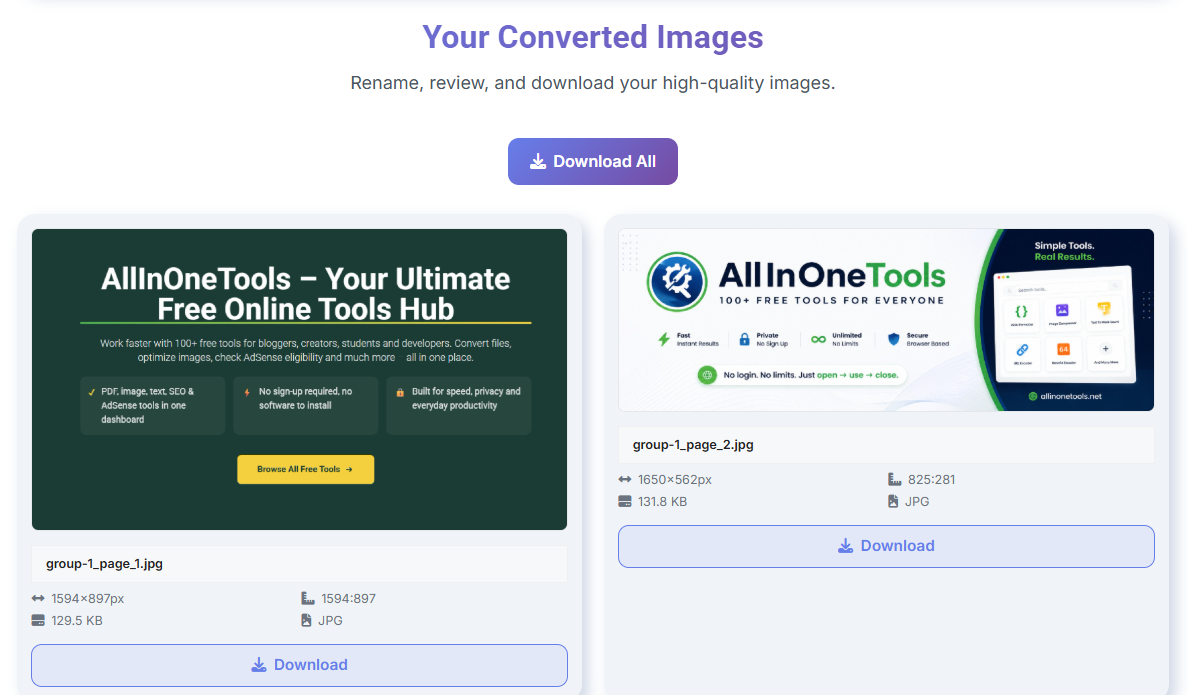Click the file size icon beside 131.8 KB
1188x695 pixels.
[624, 502]
